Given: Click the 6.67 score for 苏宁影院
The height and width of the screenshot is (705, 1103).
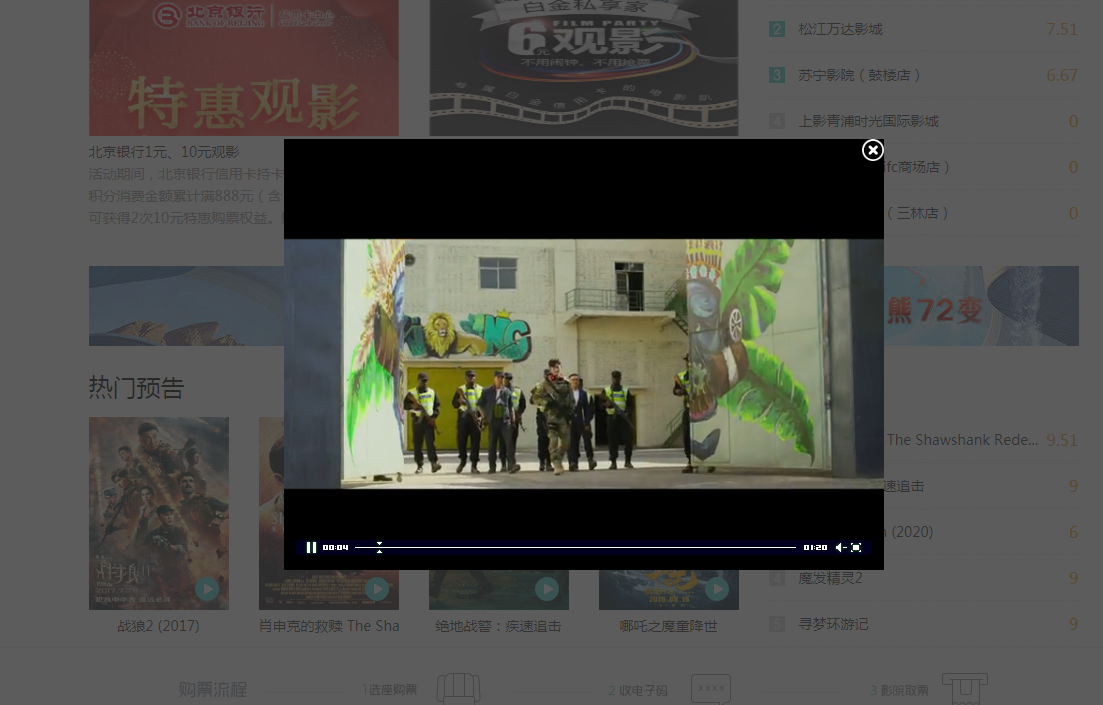Looking at the screenshot, I should coord(1061,75).
